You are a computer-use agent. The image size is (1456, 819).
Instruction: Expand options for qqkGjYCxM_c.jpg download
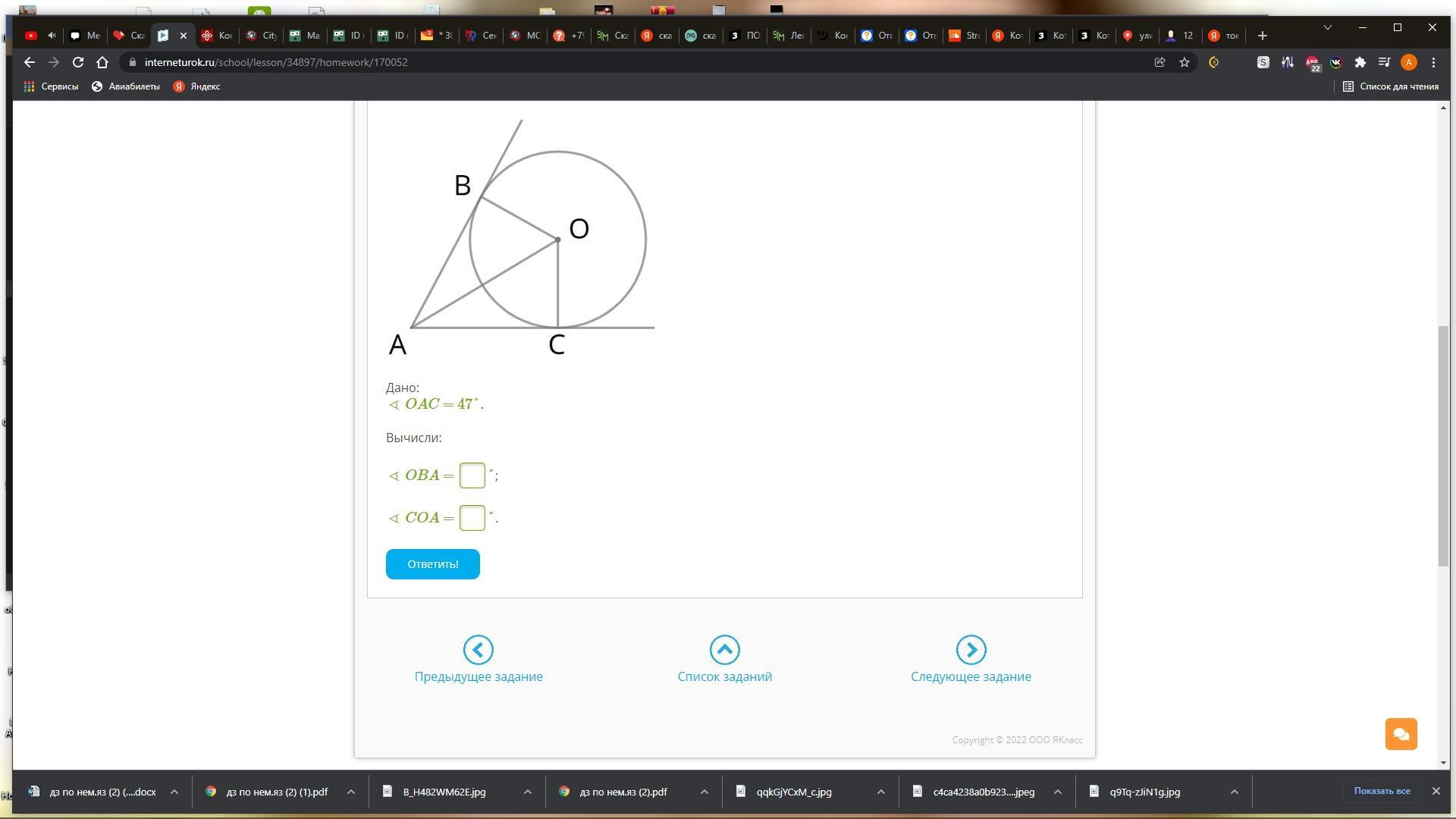point(880,792)
